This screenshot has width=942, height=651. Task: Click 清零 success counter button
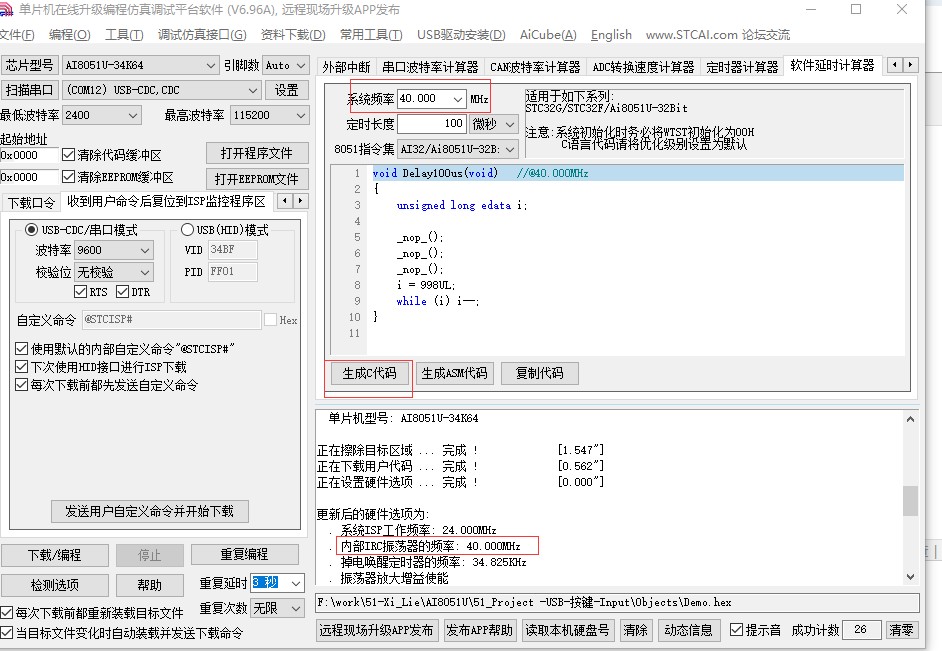(x=901, y=629)
